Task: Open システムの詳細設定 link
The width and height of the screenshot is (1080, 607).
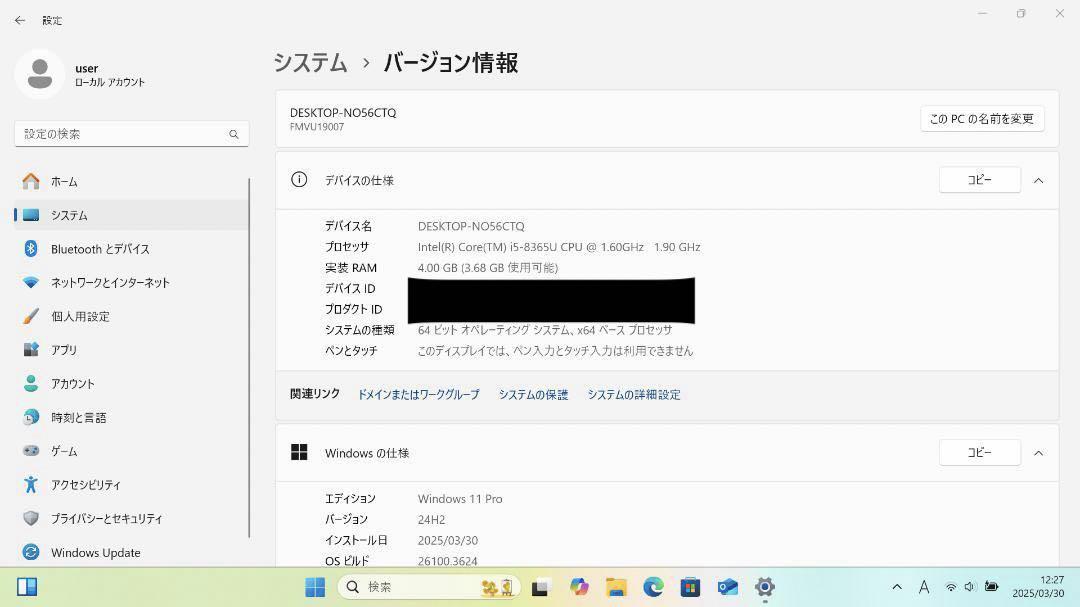Action: click(x=634, y=395)
